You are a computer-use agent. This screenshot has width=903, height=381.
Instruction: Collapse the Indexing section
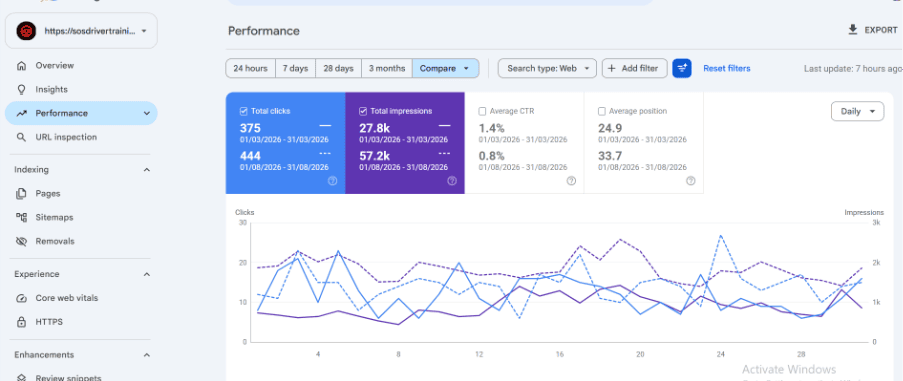(146, 170)
